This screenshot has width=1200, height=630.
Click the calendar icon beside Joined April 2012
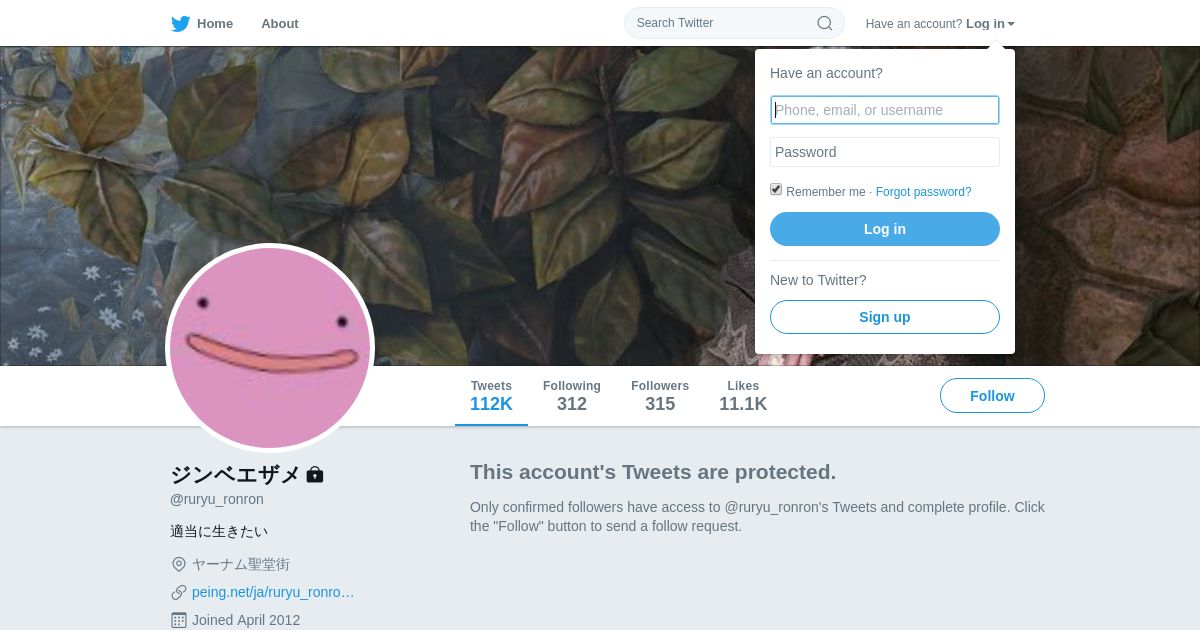(179, 620)
